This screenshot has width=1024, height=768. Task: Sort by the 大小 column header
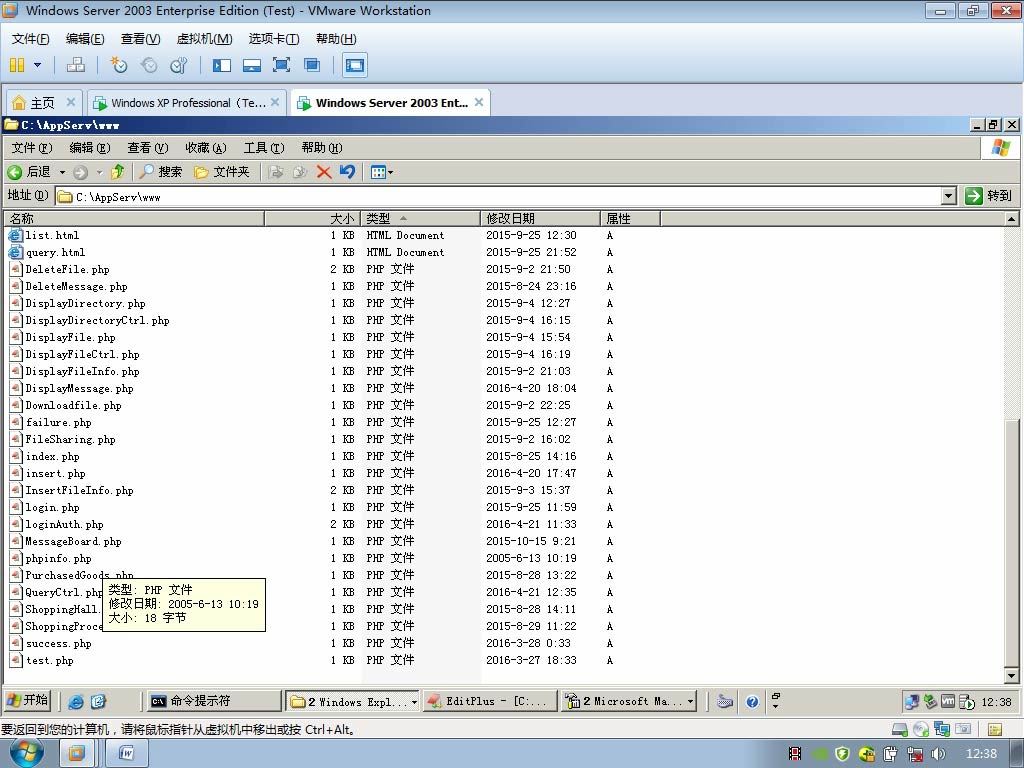click(x=313, y=218)
